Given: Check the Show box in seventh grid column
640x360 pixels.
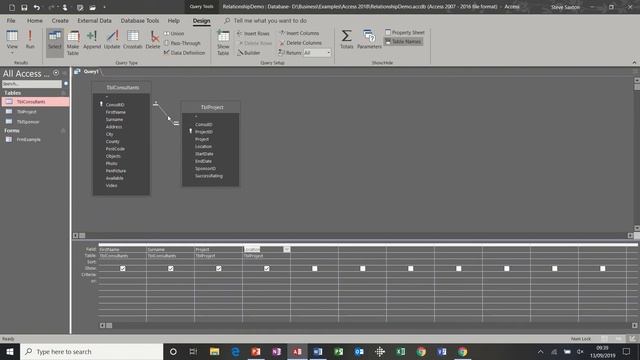Looking at the screenshot, I should click(411, 269).
